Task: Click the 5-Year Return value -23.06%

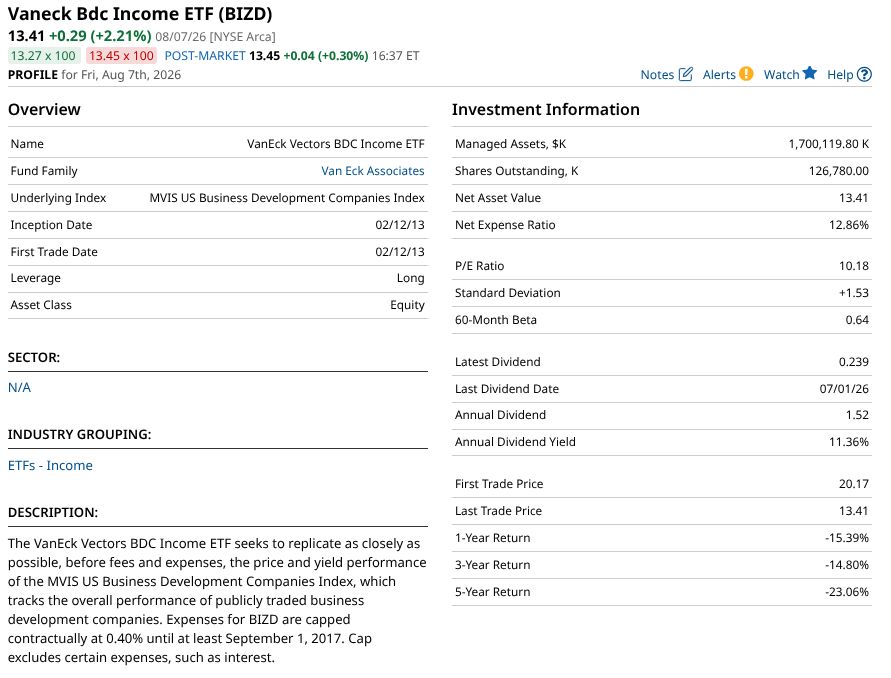Action: (847, 592)
